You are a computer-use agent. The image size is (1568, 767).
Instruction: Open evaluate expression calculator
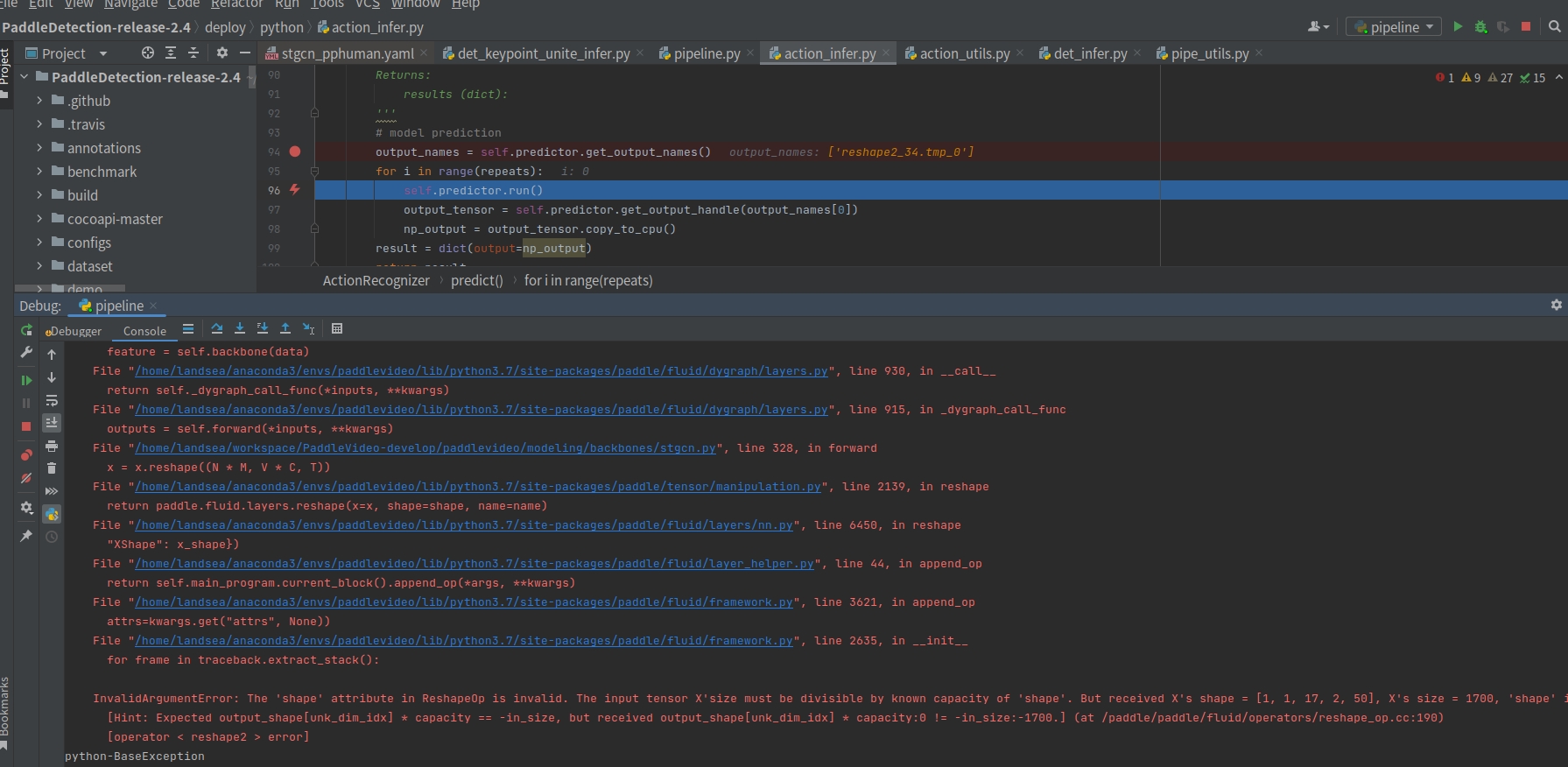point(337,329)
